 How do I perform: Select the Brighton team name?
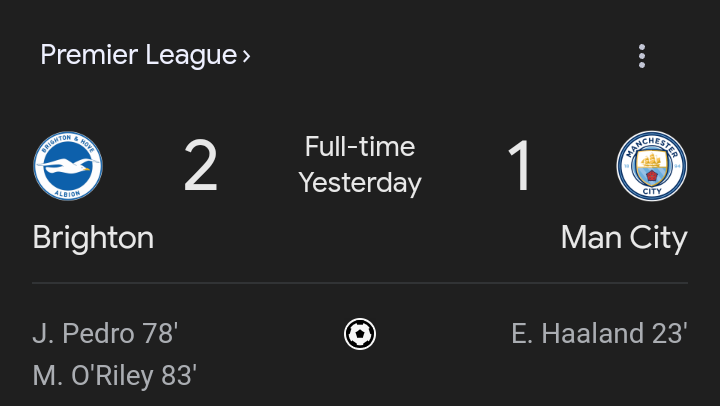(x=93, y=237)
